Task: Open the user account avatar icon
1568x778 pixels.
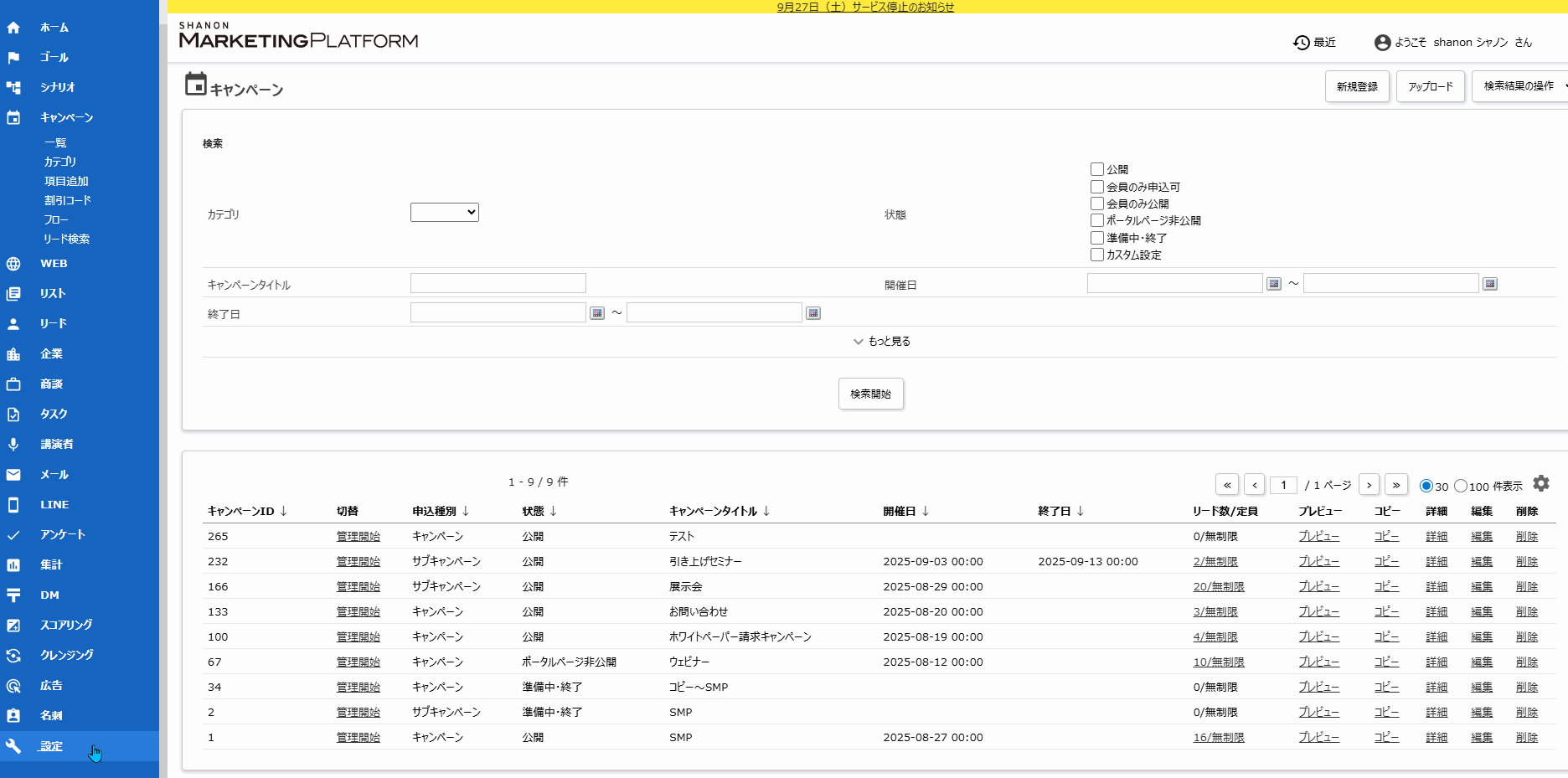Action: (x=1382, y=43)
